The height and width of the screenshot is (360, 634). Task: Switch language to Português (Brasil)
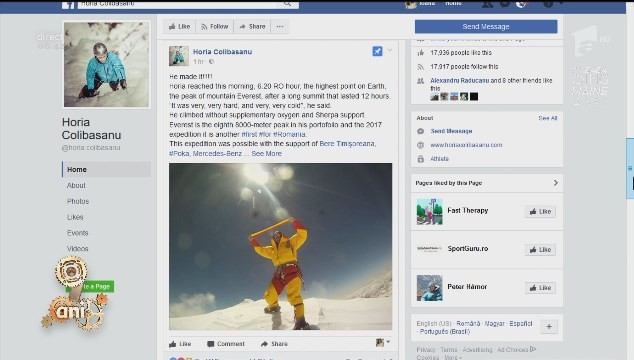pos(445,332)
